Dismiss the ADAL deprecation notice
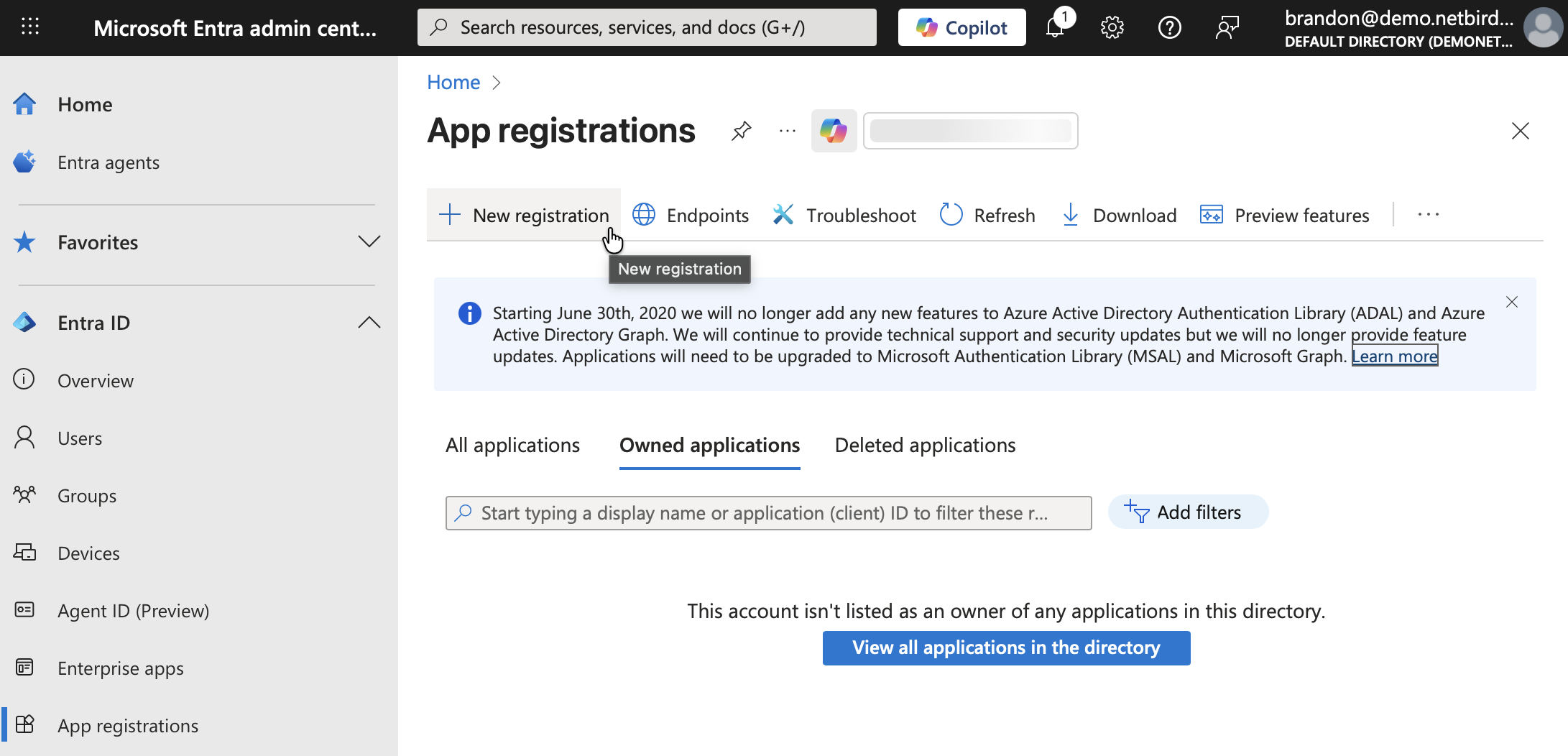Viewport: 1568px width, 756px height. [1512, 302]
